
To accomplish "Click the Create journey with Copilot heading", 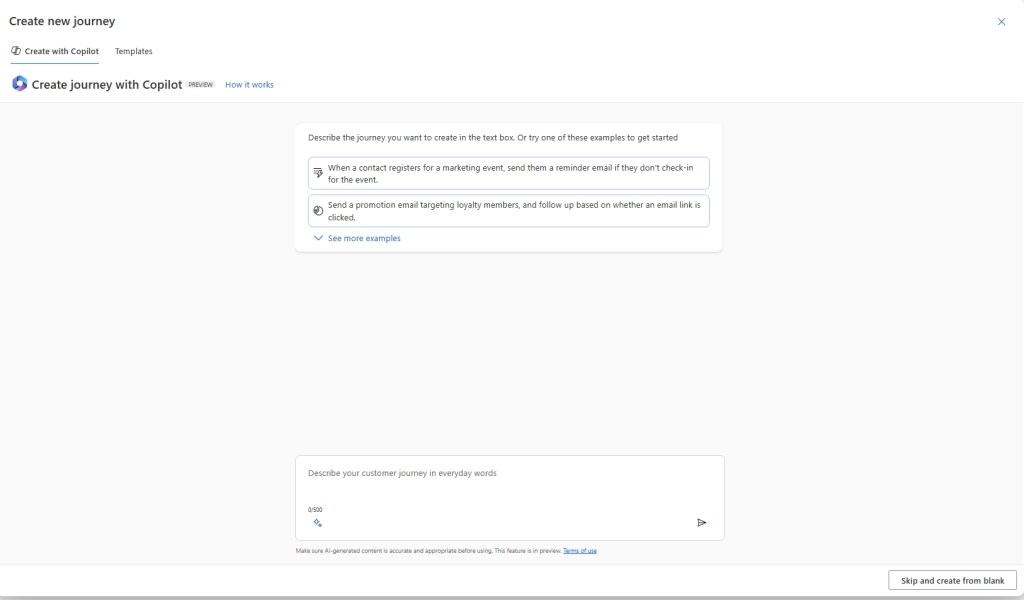I will 107,85.
